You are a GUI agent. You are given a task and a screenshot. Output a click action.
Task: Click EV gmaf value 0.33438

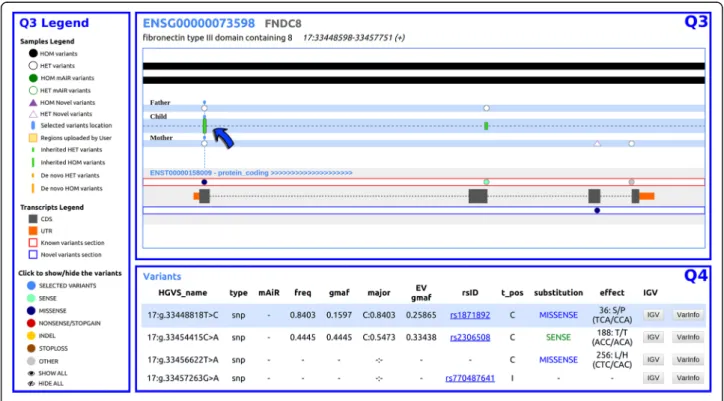421,337
